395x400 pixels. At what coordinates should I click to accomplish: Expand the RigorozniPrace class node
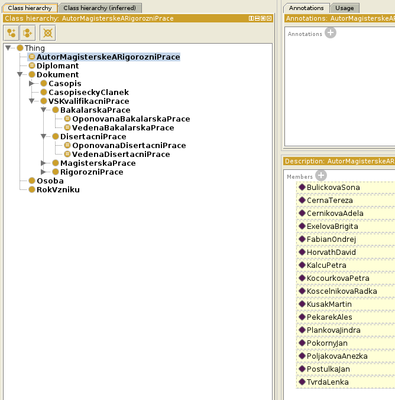tap(43, 172)
